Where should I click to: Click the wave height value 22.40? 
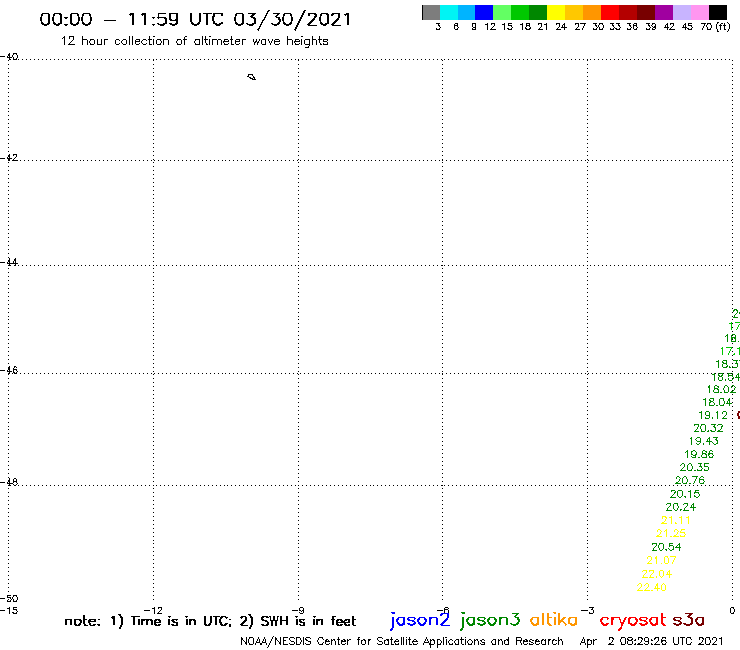point(651,587)
